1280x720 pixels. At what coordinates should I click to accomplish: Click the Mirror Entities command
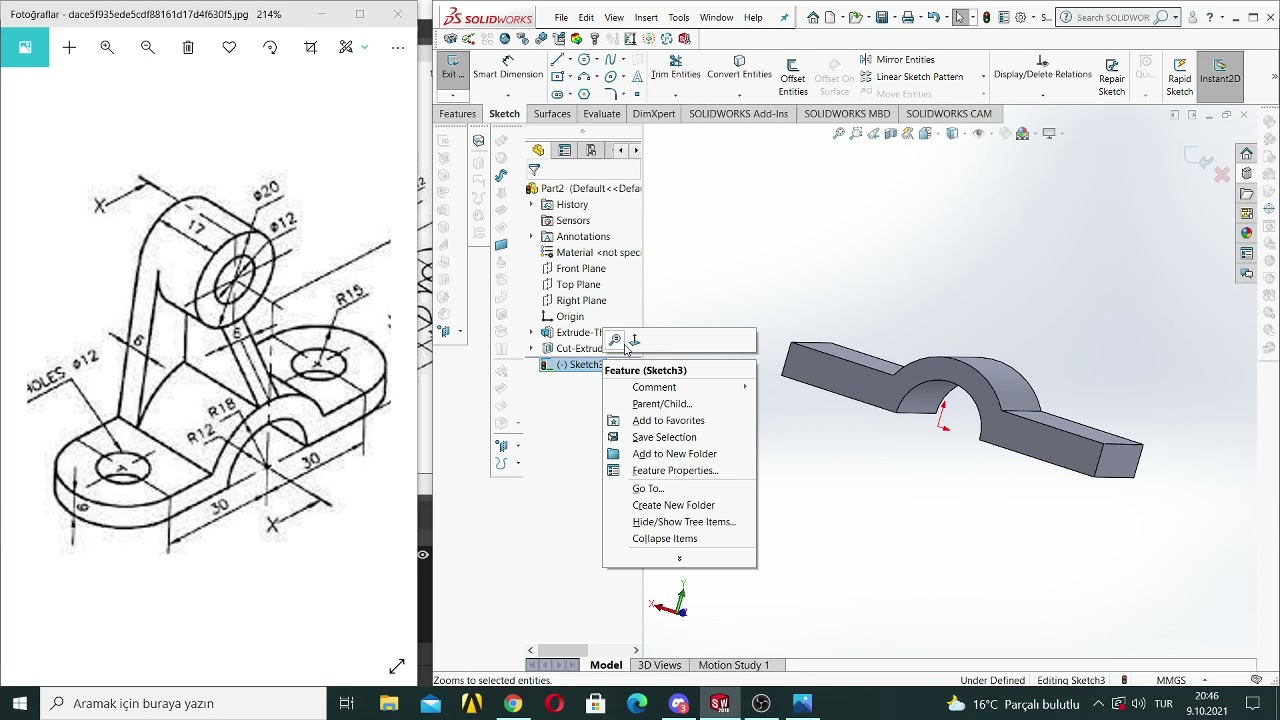click(896, 60)
